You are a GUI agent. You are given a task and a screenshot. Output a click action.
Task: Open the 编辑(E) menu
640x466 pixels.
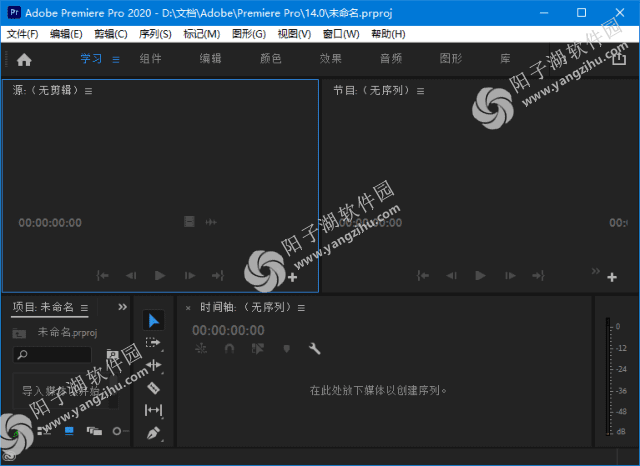click(x=66, y=34)
